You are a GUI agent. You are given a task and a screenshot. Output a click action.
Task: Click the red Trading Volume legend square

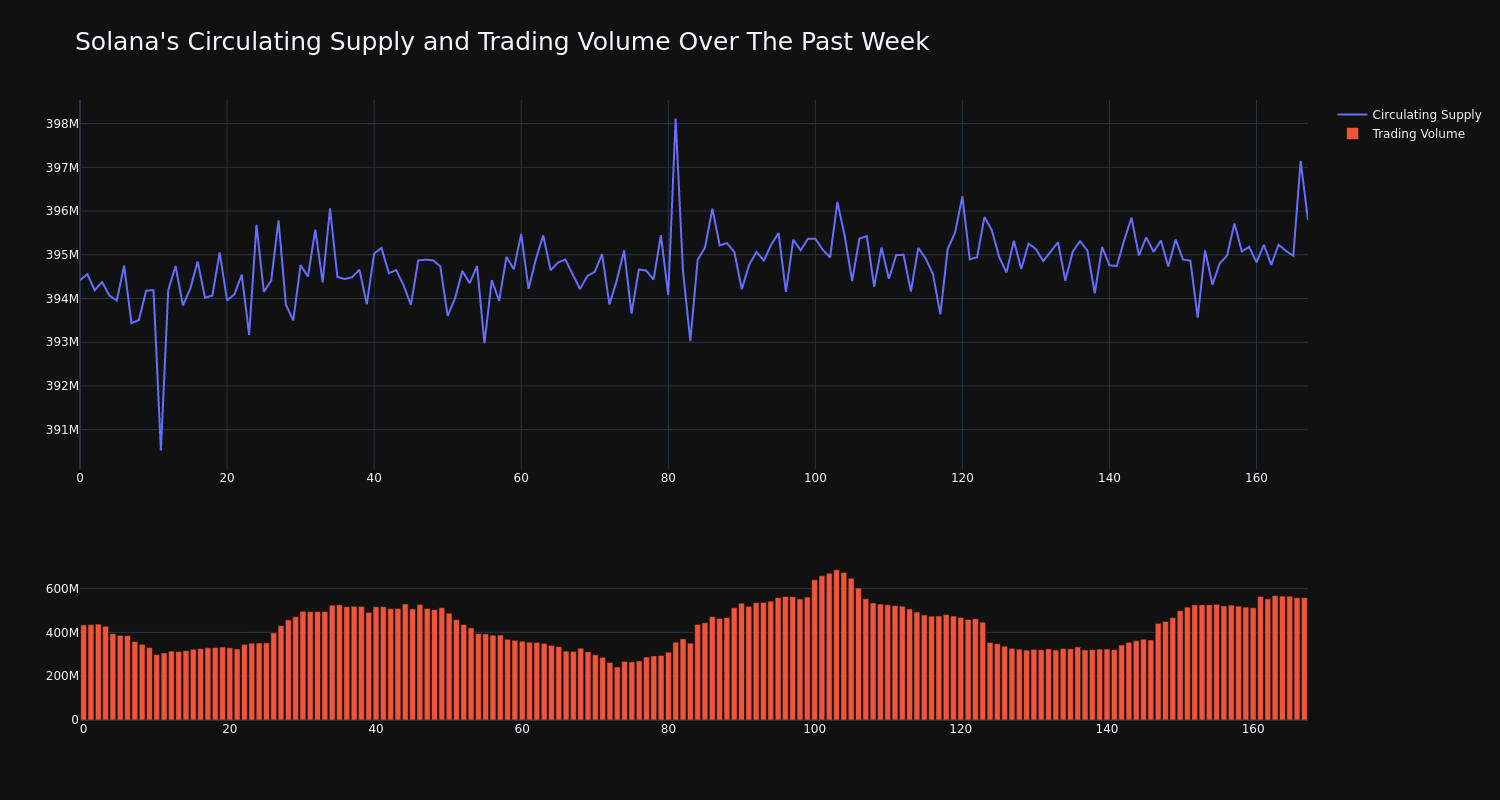point(1352,134)
